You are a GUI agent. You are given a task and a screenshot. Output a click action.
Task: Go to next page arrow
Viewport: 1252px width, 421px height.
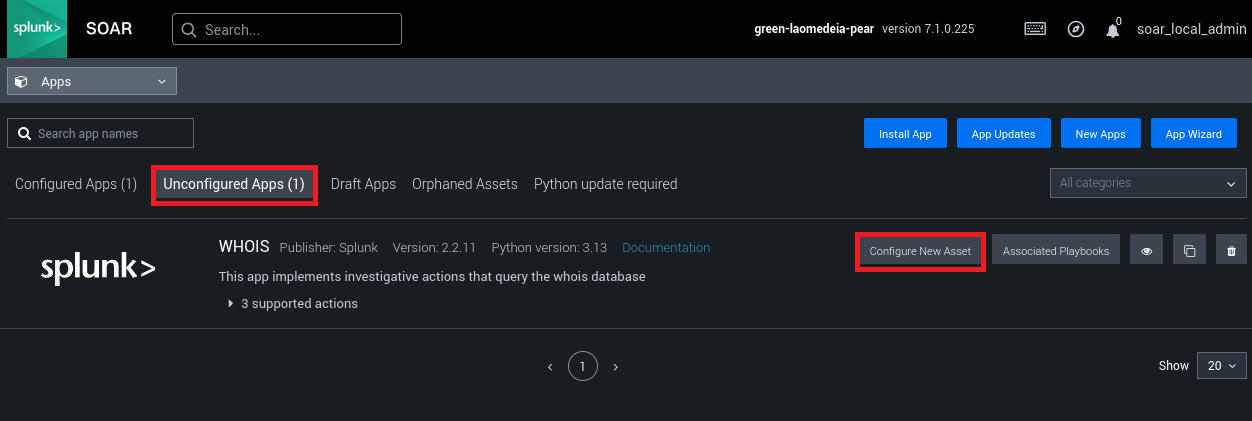(x=615, y=367)
